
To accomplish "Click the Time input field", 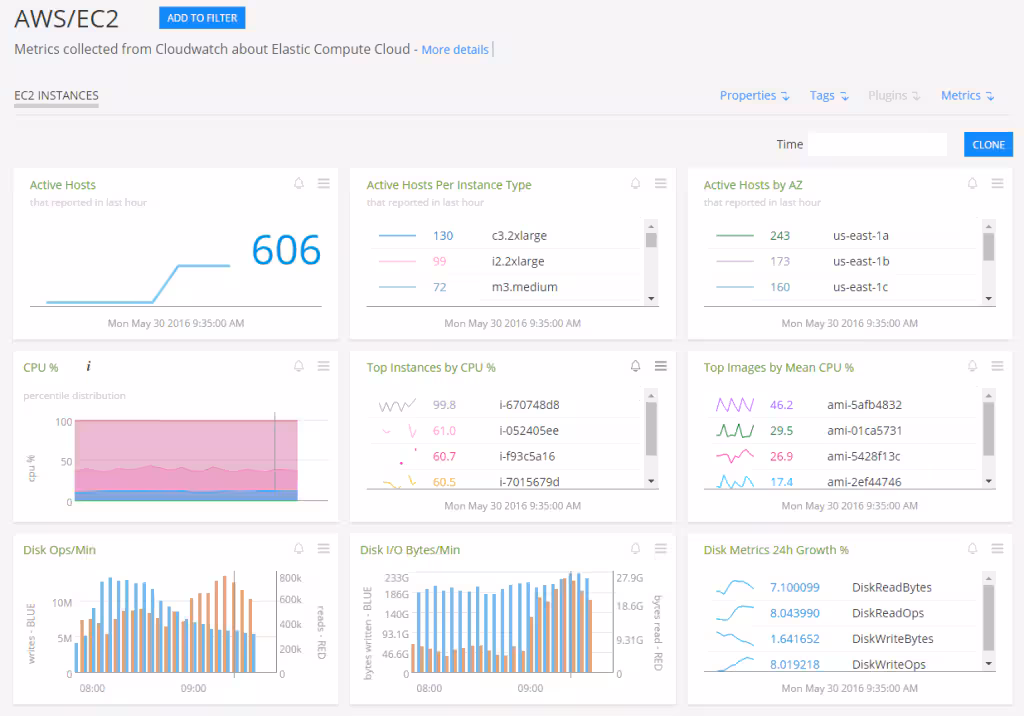I will coord(877,144).
